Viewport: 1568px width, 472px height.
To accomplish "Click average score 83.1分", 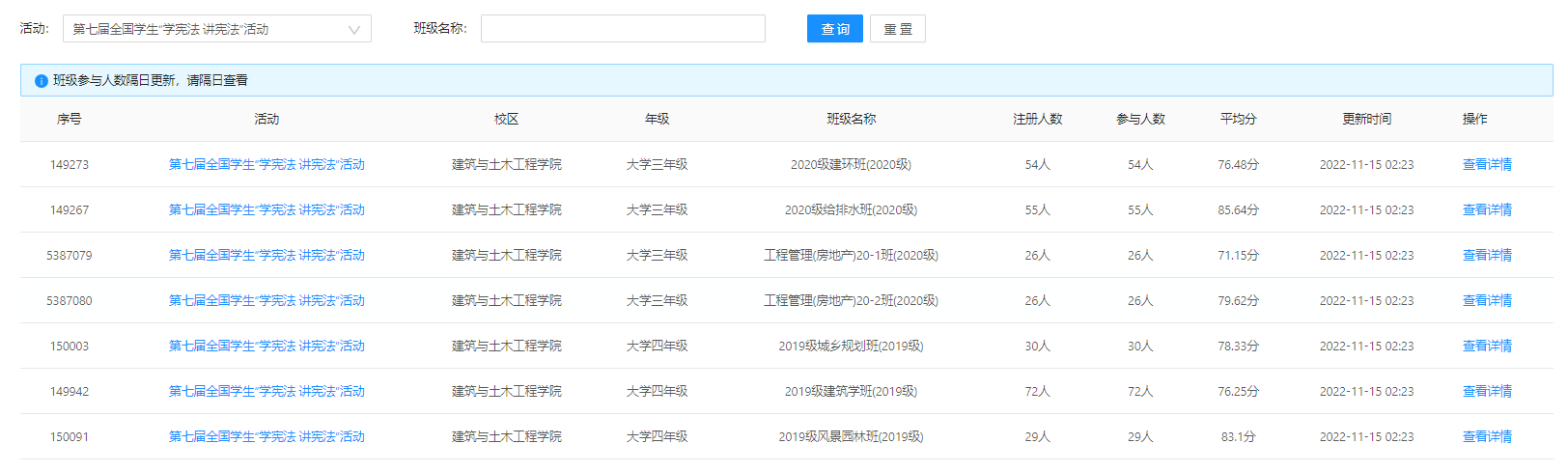I will (1239, 436).
